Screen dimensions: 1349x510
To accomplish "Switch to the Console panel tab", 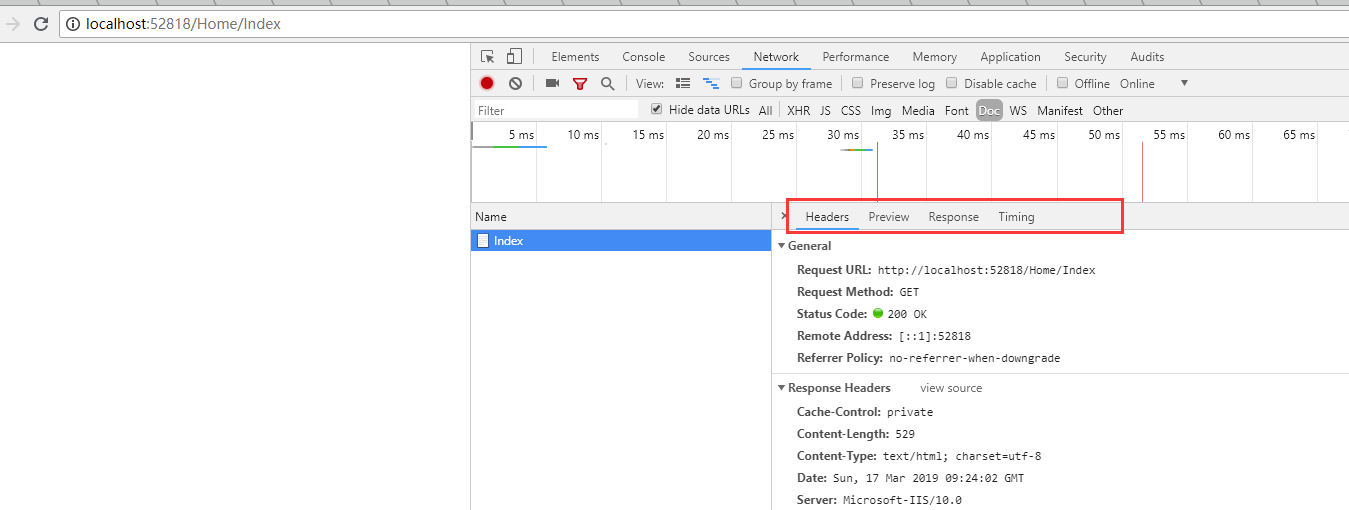I will click(643, 57).
